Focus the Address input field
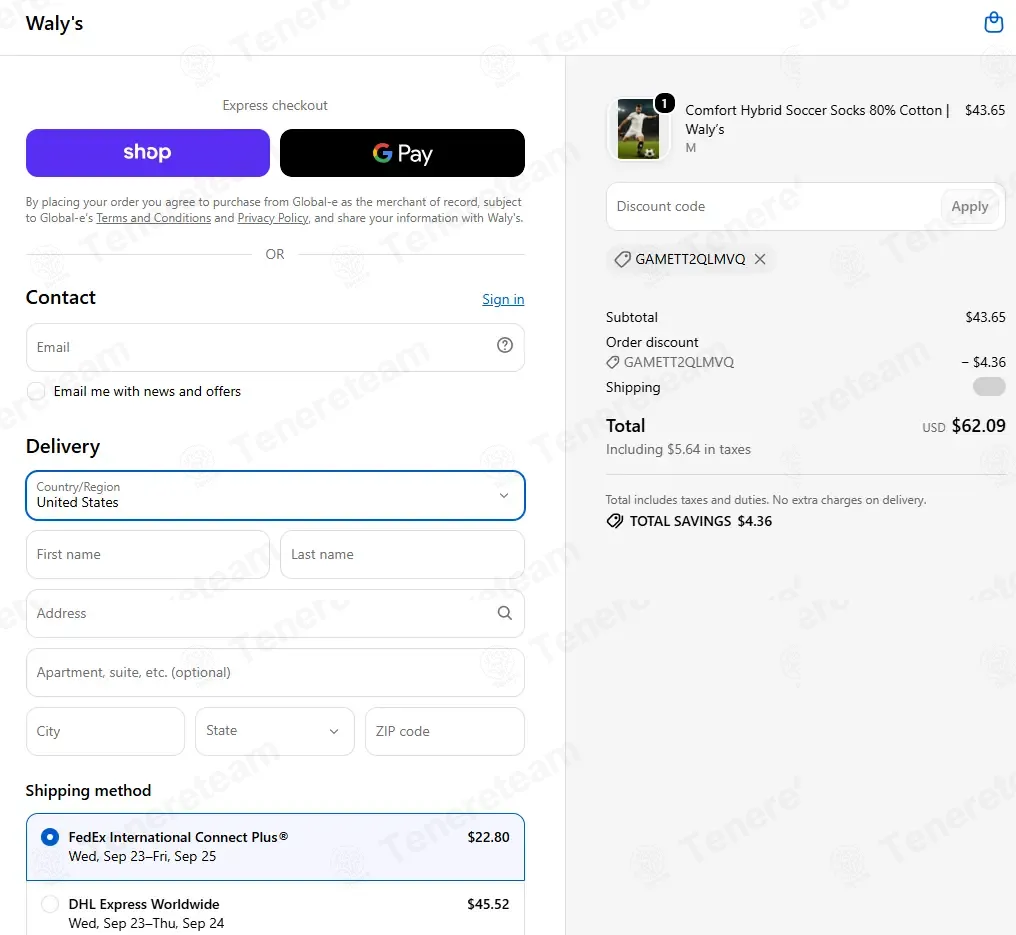 tap(275, 614)
